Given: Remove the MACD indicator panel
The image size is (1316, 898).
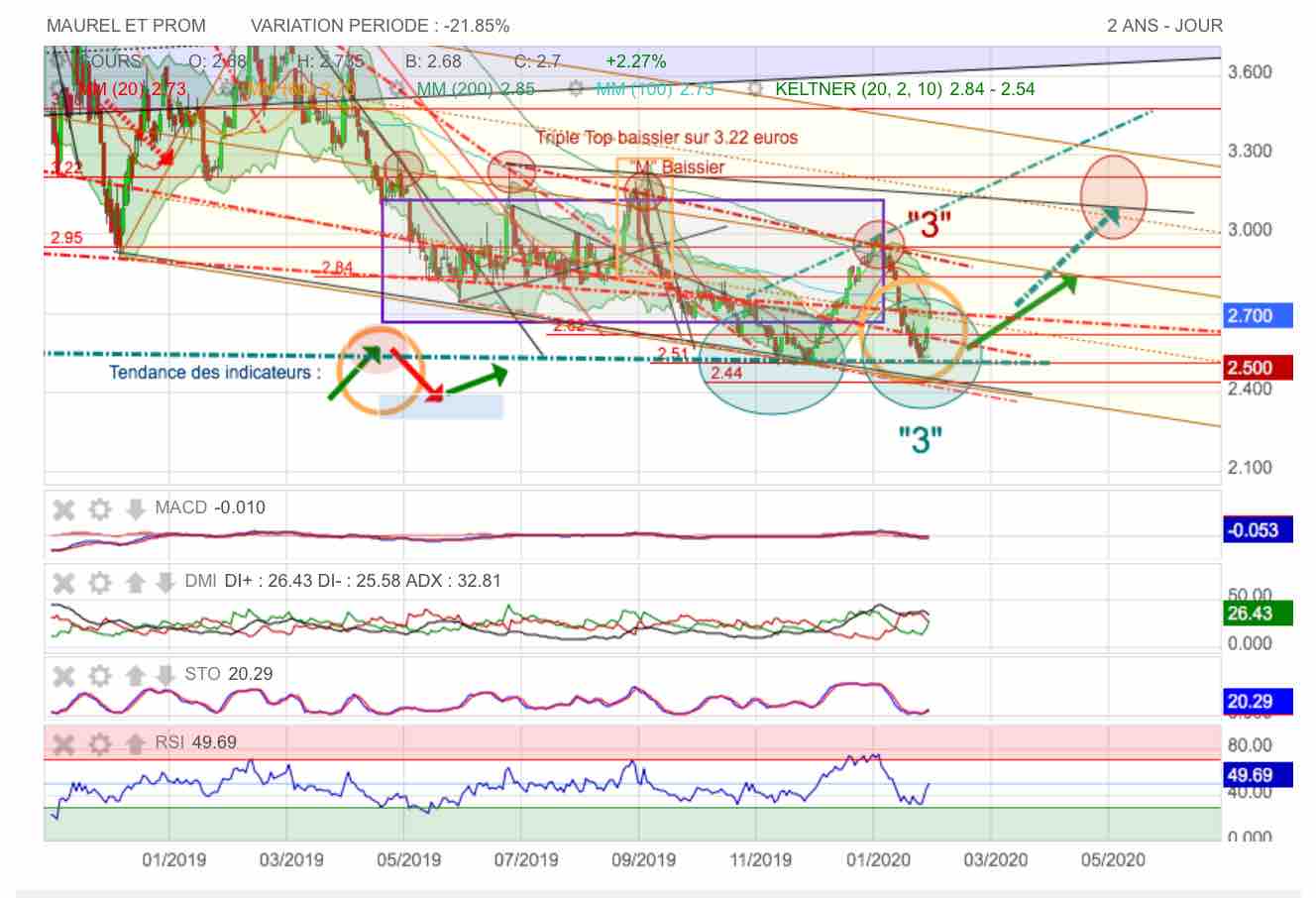Looking at the screenshot, I should tap(63, 509).
